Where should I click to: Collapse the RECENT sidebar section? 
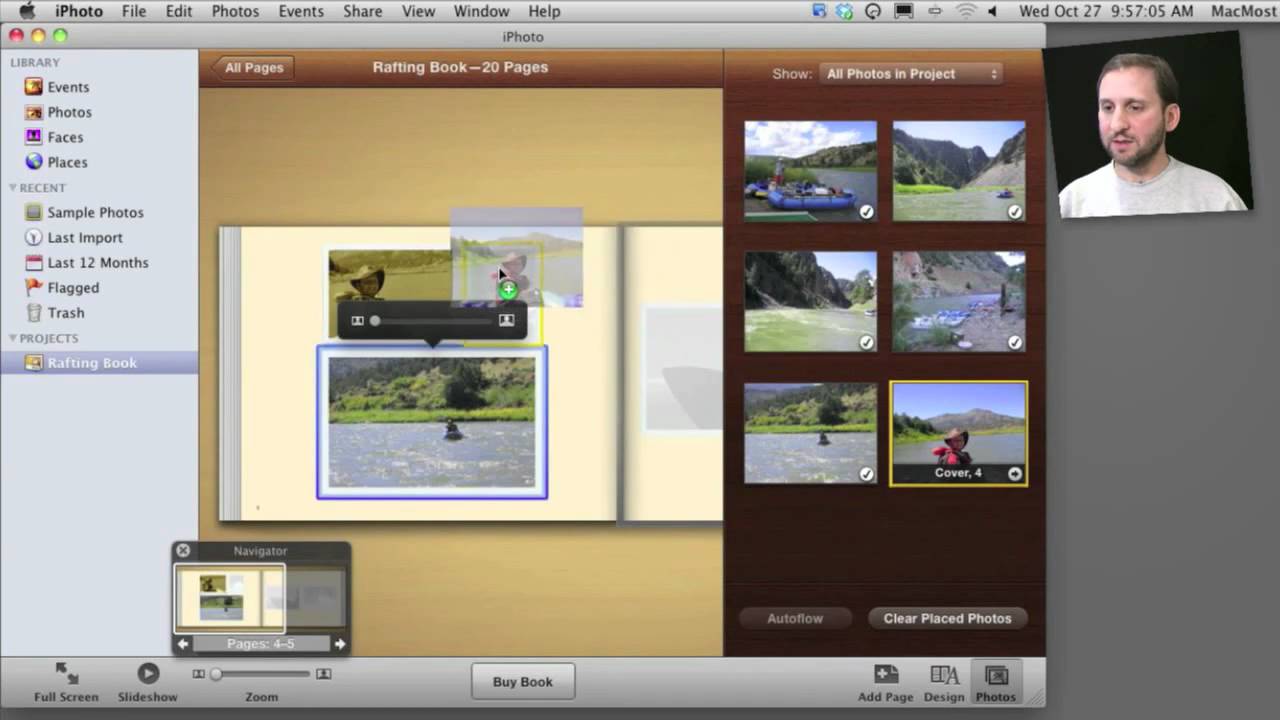tap(13, 188)
